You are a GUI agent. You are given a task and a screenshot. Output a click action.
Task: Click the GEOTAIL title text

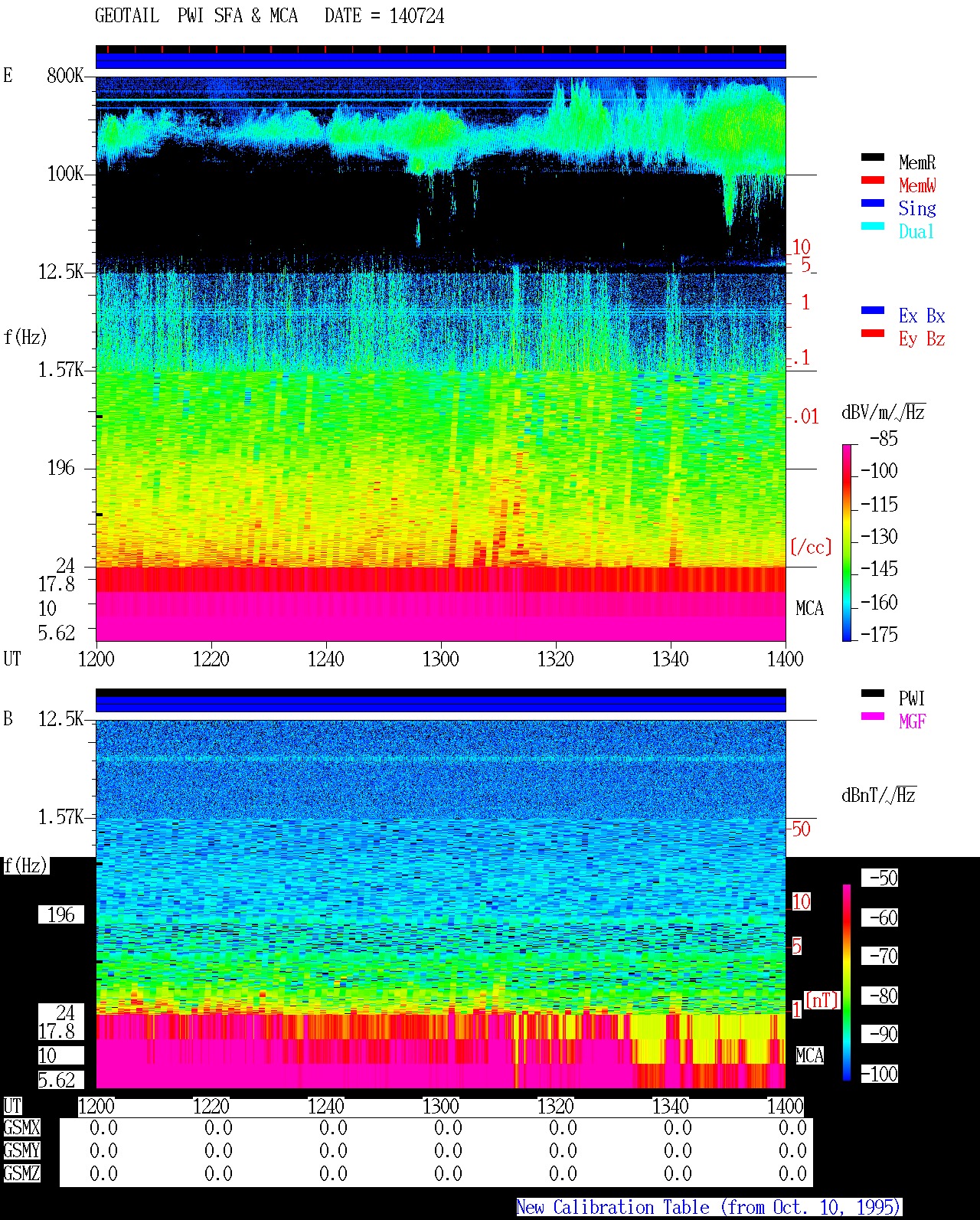126,16
